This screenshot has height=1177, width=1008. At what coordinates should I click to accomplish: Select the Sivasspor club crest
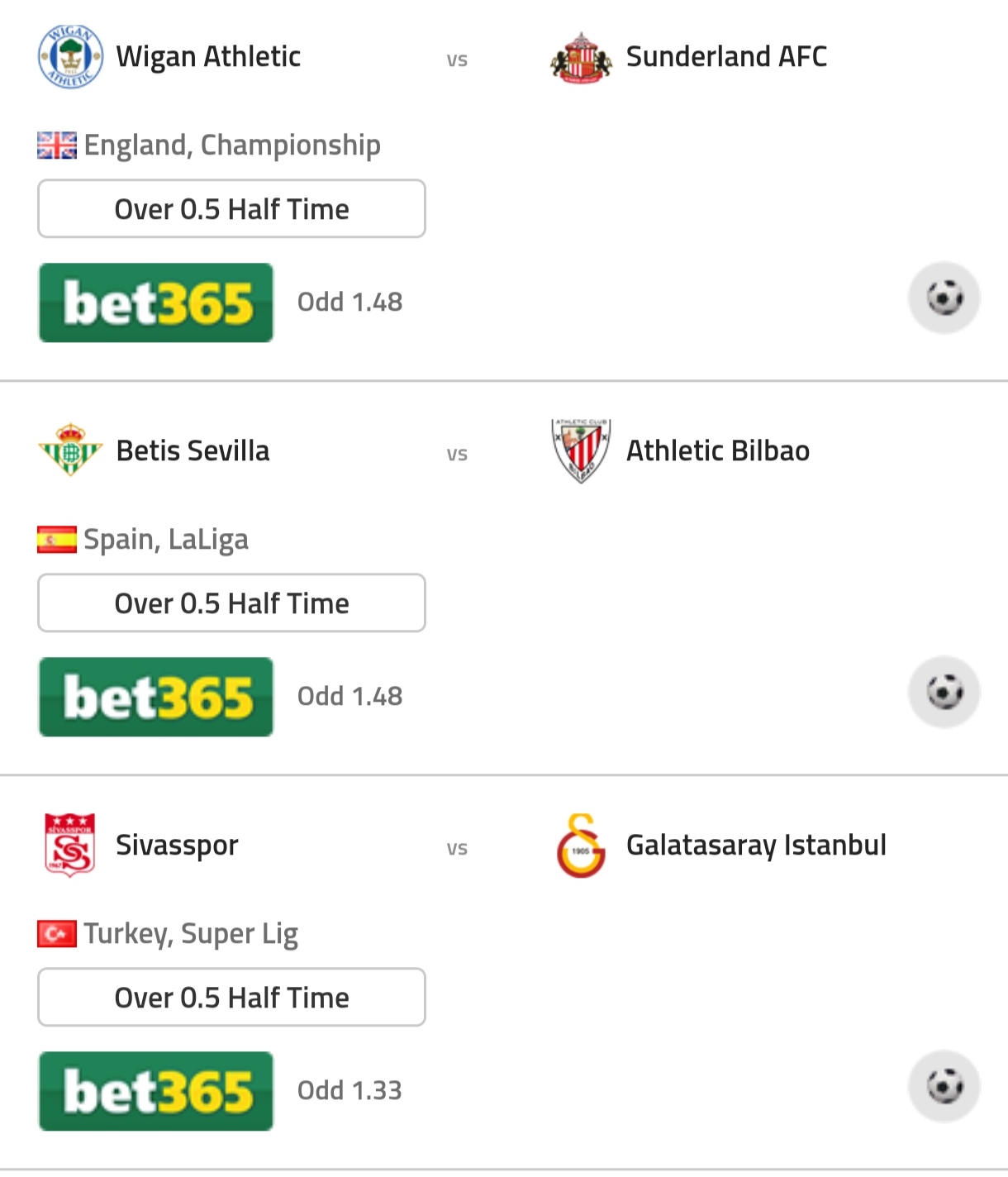tap(70, 844)
